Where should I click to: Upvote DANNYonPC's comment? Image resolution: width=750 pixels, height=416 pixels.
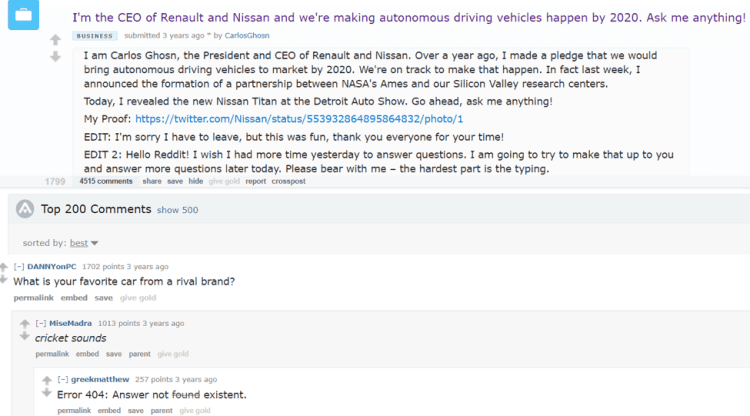point(4,267)
